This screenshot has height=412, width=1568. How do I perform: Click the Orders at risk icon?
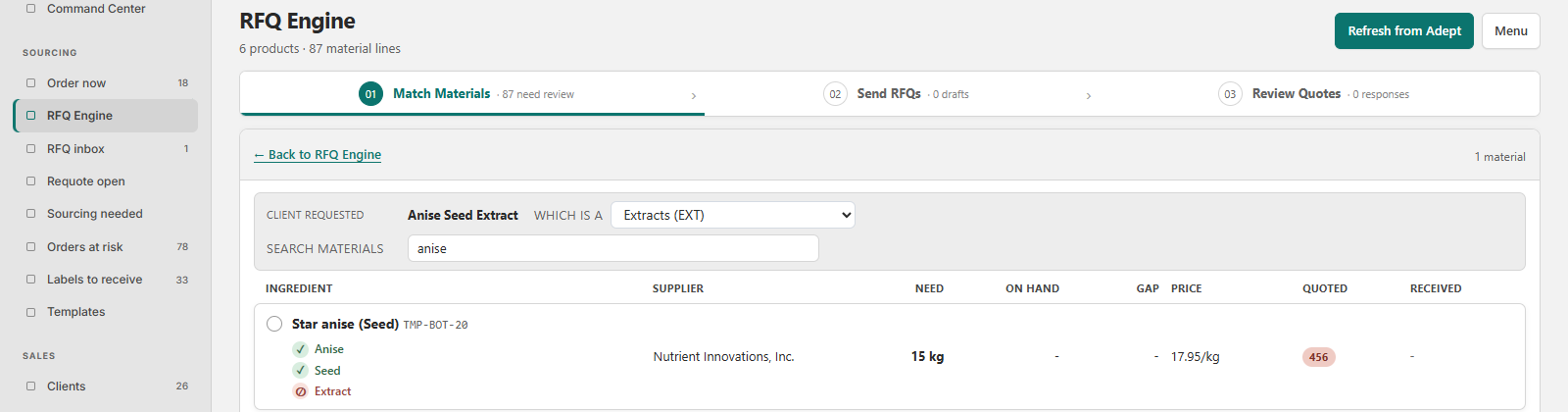(x=30, y=247)
